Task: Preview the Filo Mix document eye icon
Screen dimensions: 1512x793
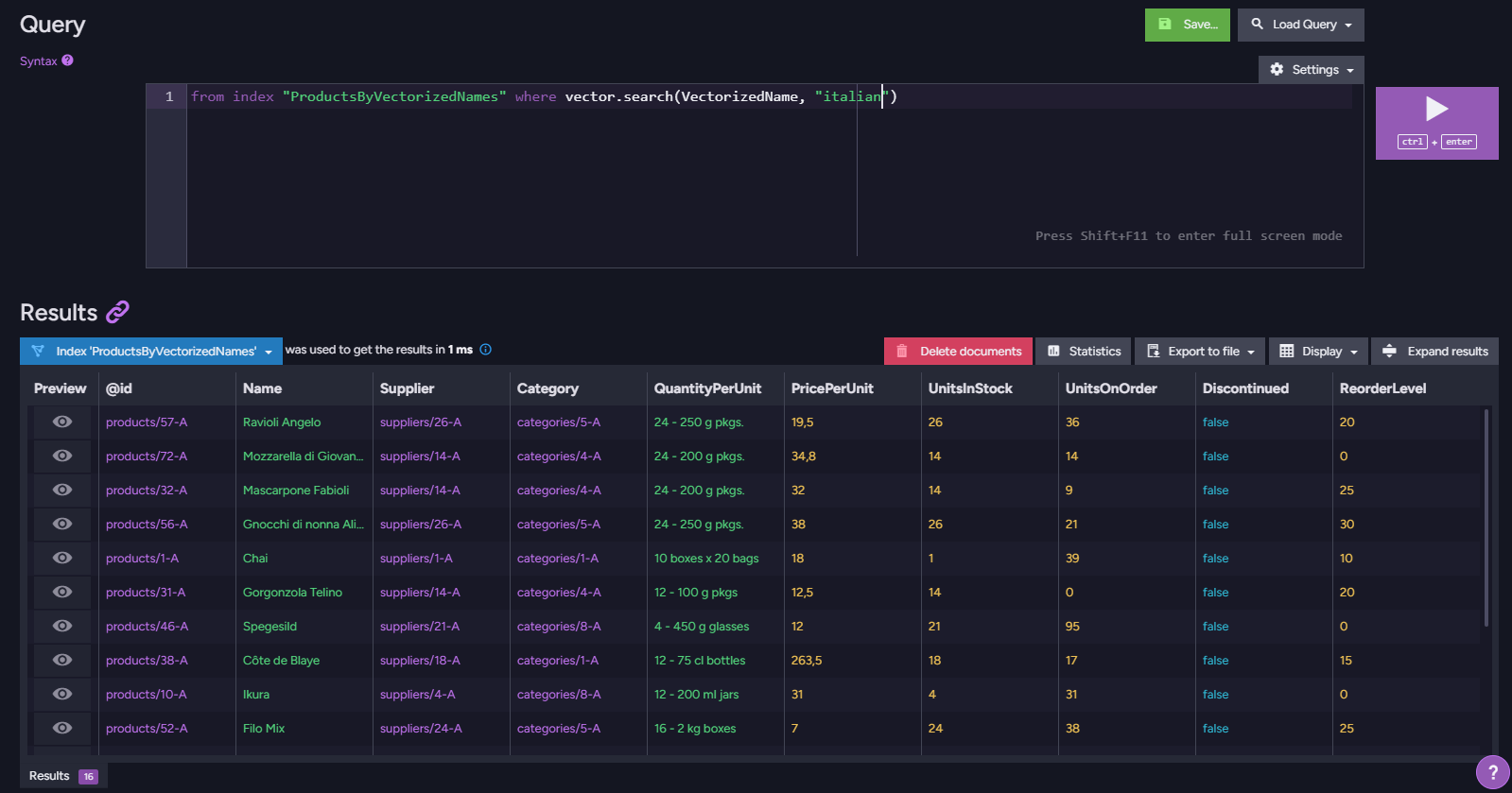Action: pyautogui.click(x=62, y=728)
